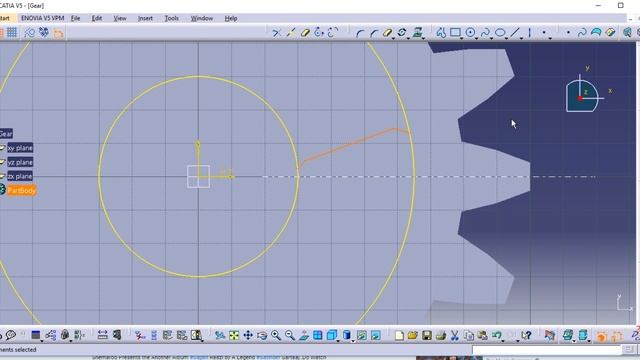Select the xy plane tree node
Screen dimensions: 640x360
click(20, 148)
